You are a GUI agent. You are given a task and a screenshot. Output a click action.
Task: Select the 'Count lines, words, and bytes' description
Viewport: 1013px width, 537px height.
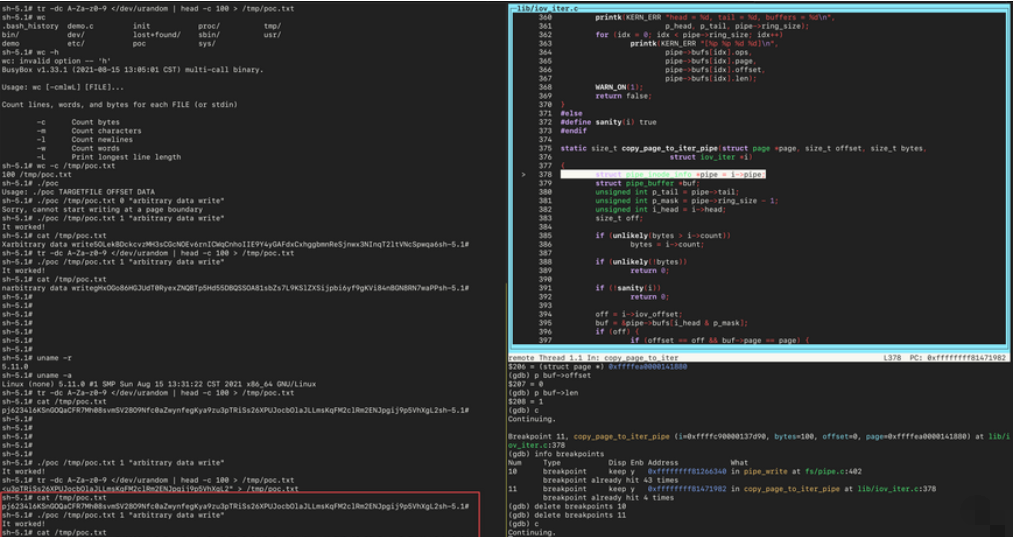click(120, 105)
